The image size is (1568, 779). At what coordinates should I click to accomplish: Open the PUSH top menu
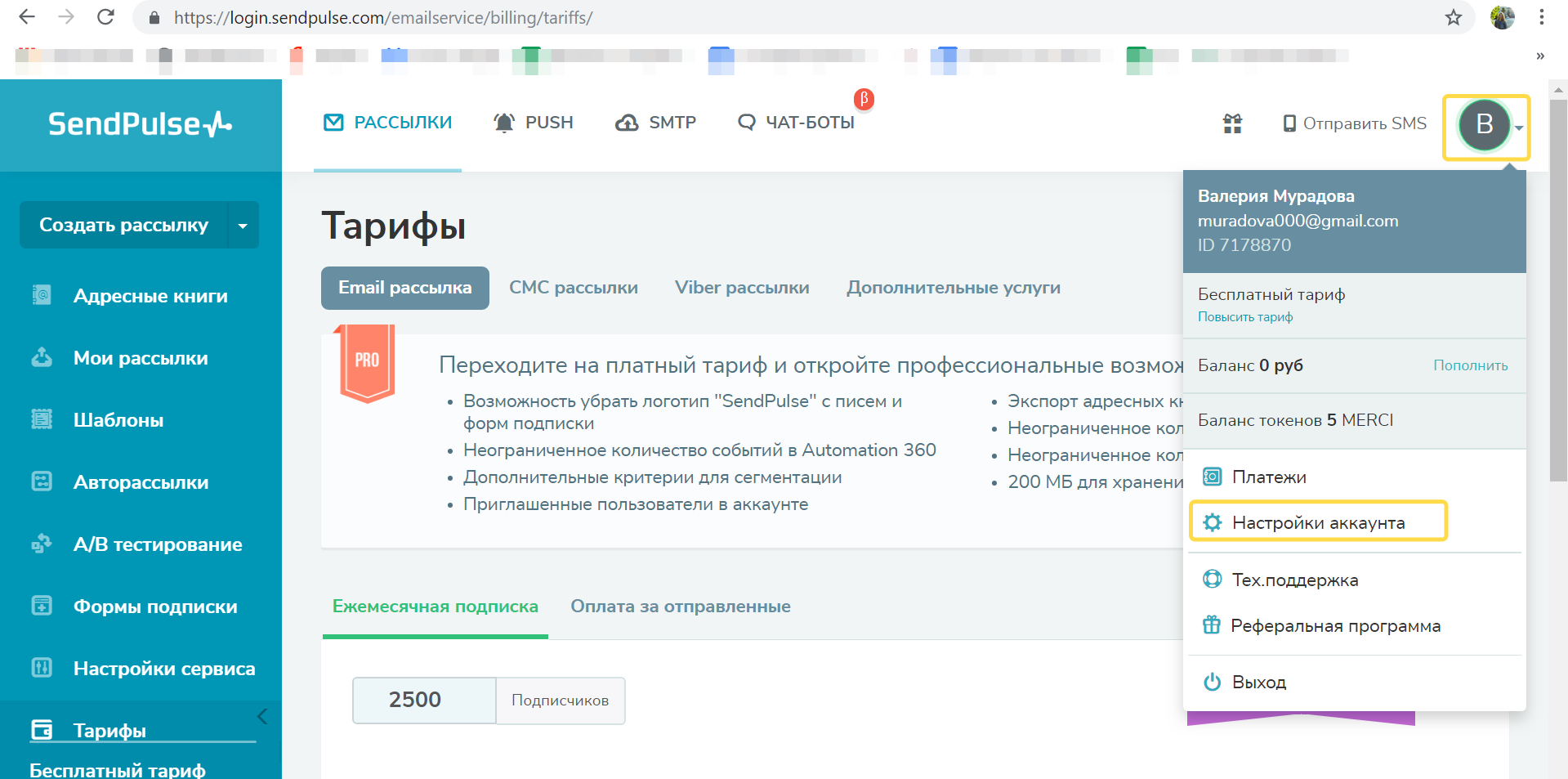coord(534,123)
